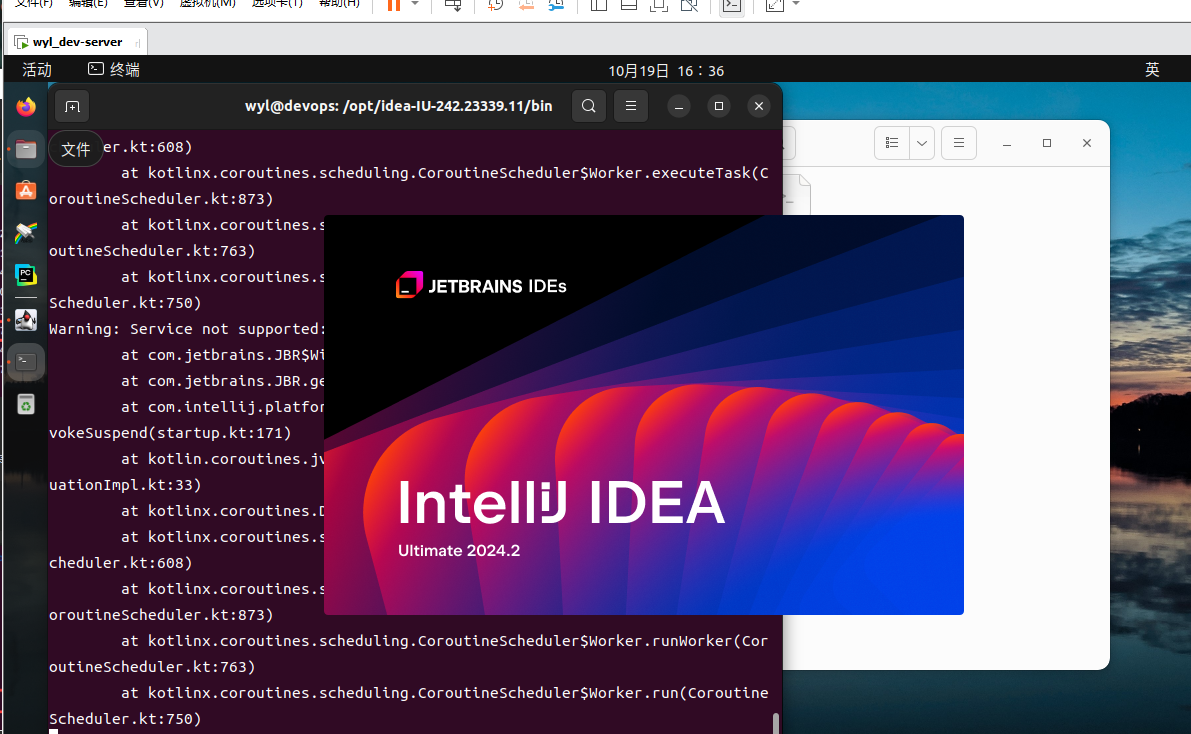1191x734 pixels.
Task: Open the view options chevron in the file manager
Action: coord(921,142)
